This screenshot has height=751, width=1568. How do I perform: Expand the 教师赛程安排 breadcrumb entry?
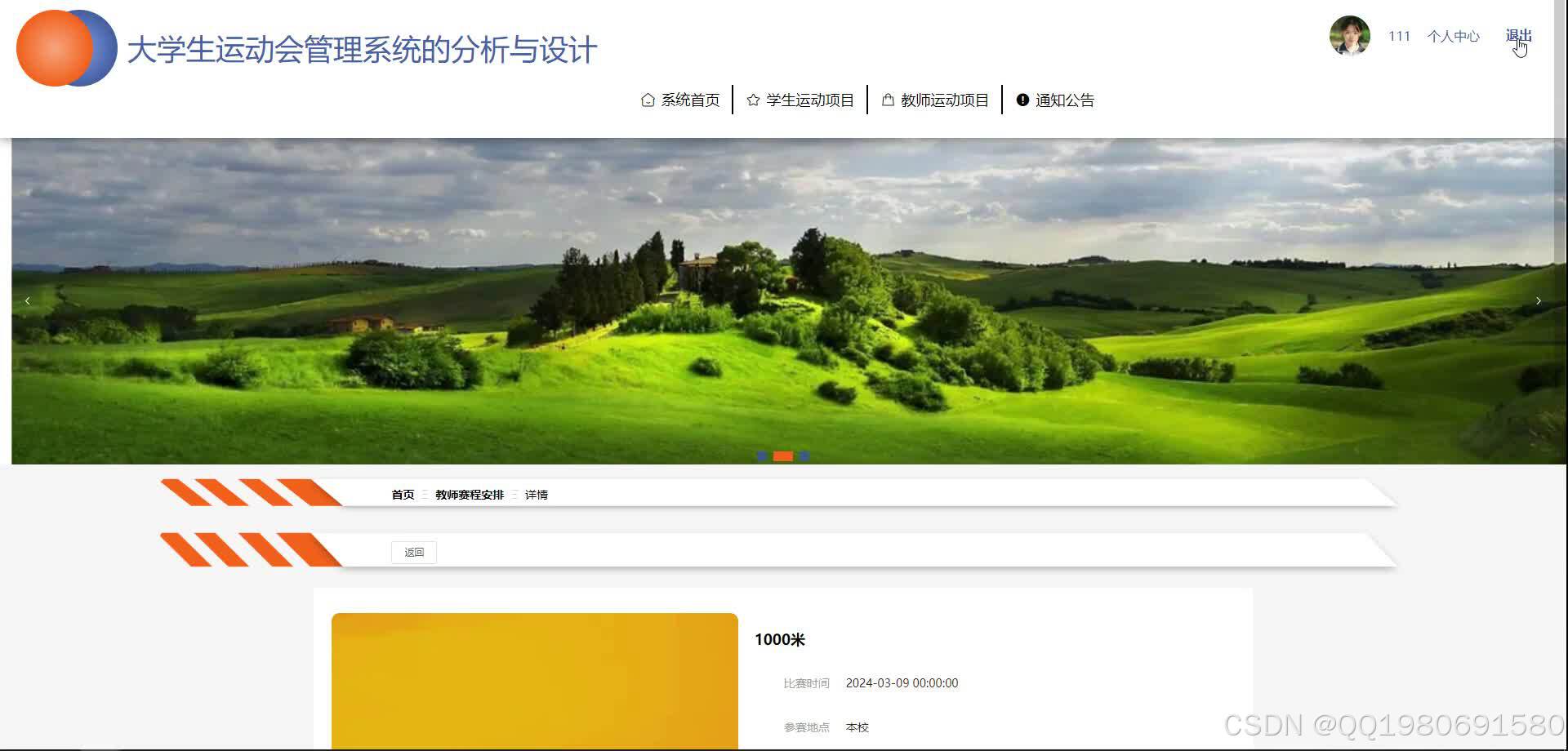click(469, 494)
